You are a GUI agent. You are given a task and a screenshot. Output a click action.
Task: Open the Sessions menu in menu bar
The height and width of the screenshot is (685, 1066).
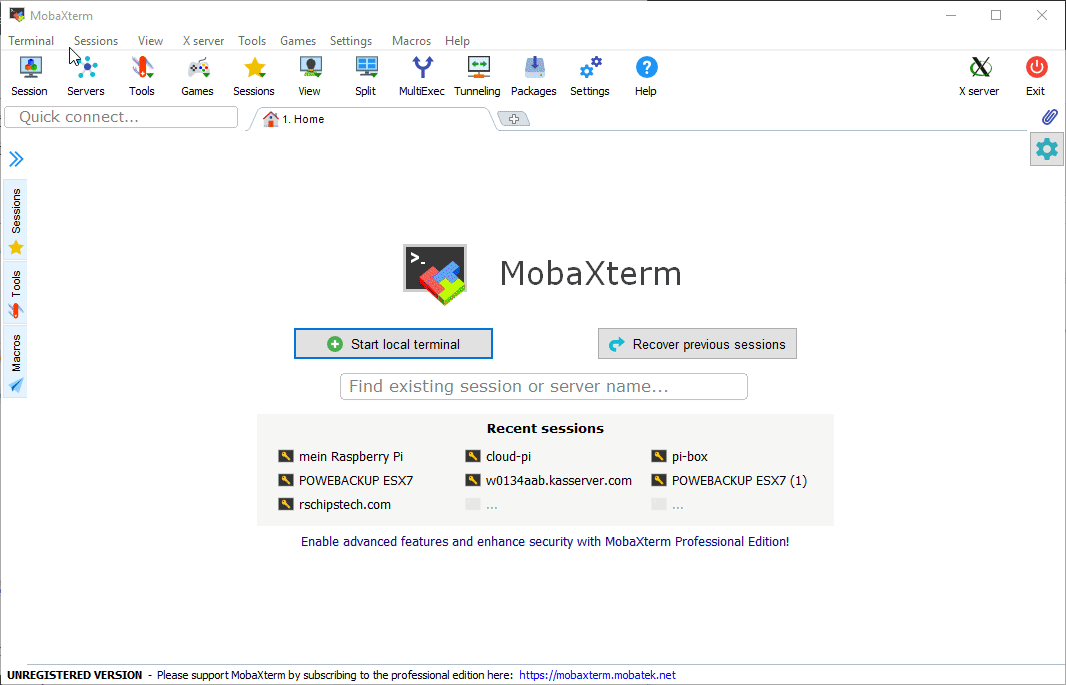coord(96,41)
